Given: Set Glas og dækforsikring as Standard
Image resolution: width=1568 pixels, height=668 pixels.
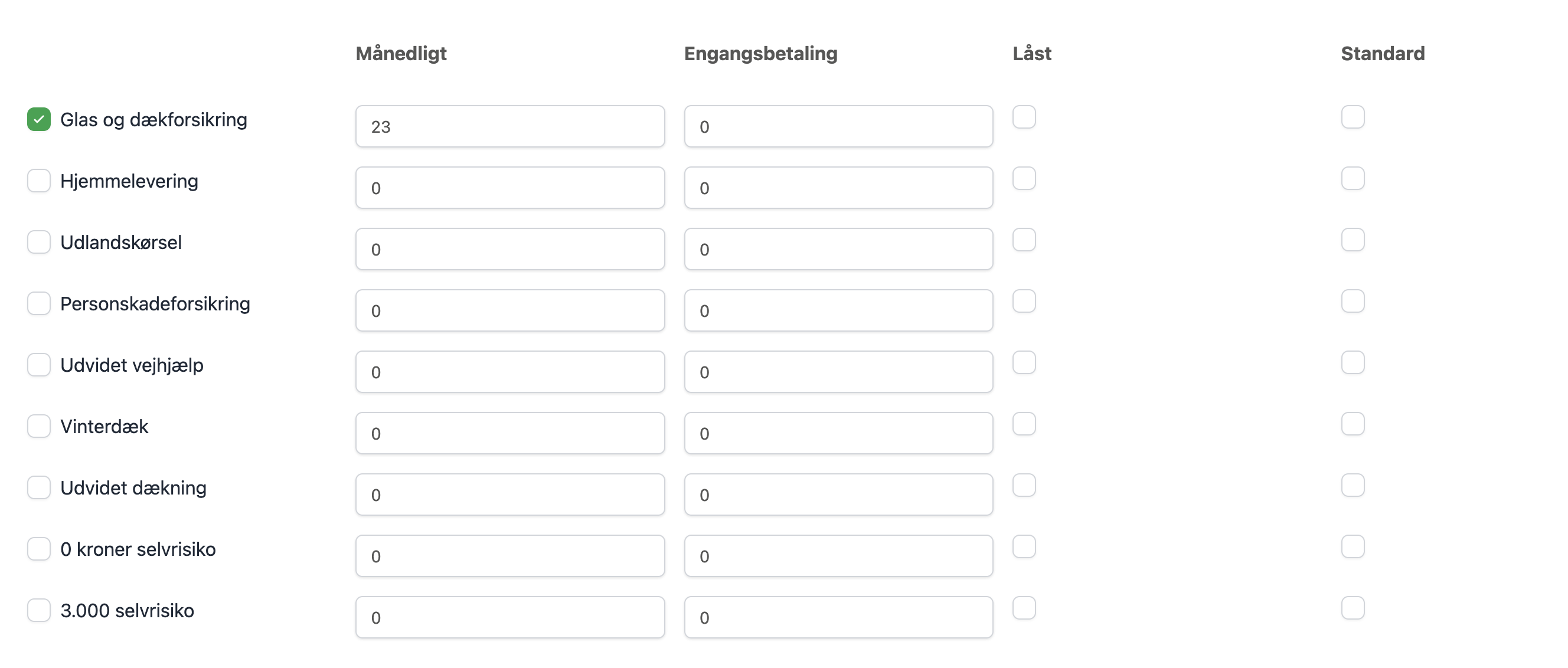Looking at the screenshot, I should point(1353,117).
